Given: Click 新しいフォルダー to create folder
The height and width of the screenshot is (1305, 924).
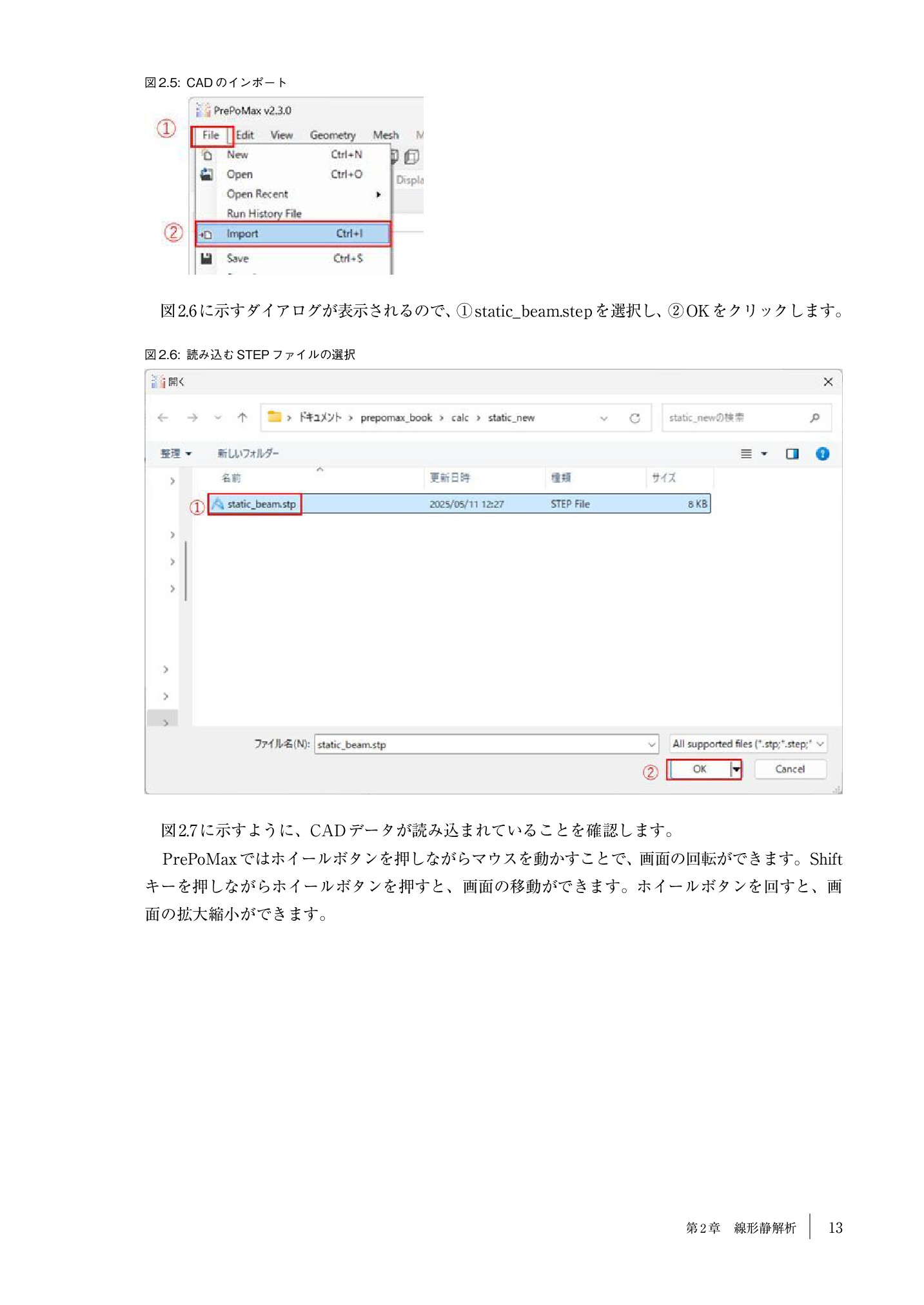Looking at the screenshot, I should coord(248,454).
